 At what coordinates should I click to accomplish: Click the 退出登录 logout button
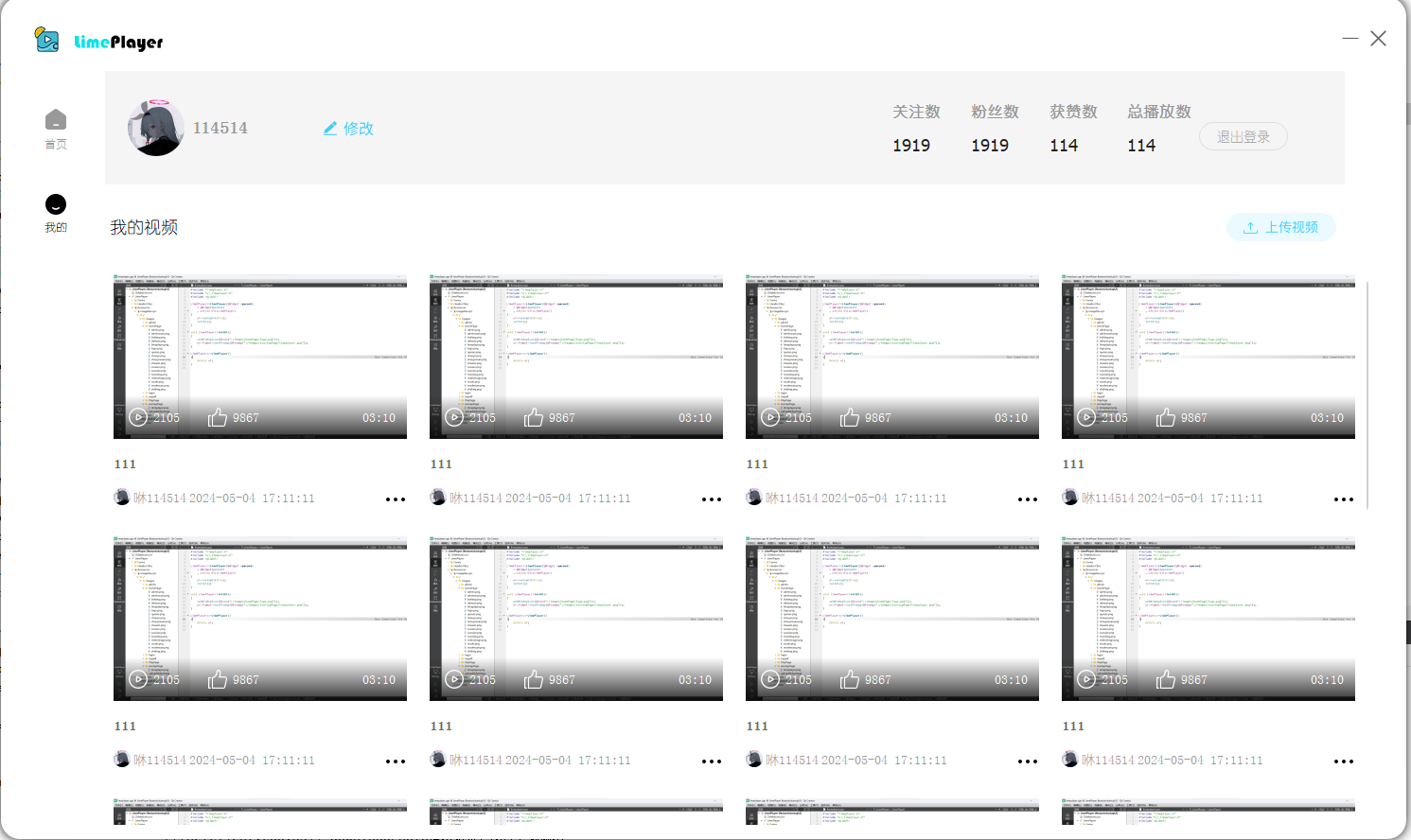(x=1243, y=136)
